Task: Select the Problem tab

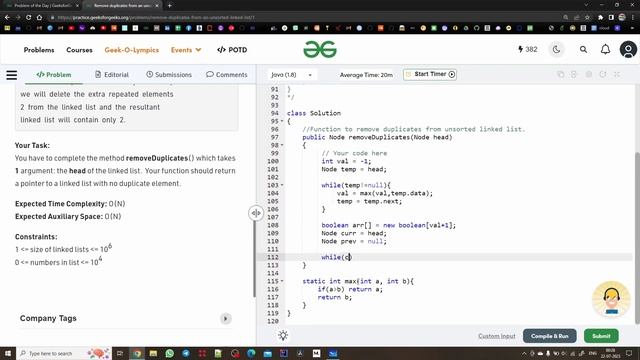Action: pos(54,75)
